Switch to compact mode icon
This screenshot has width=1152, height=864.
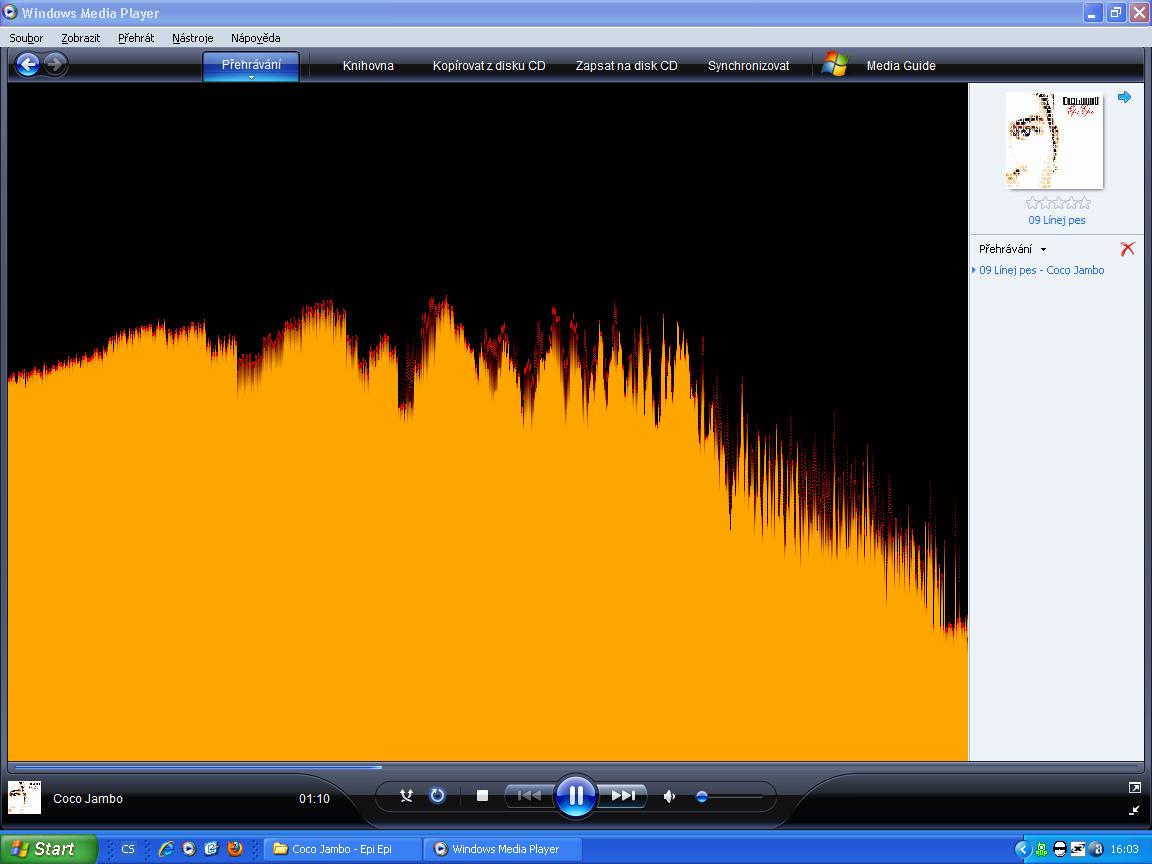[1134, 809]
